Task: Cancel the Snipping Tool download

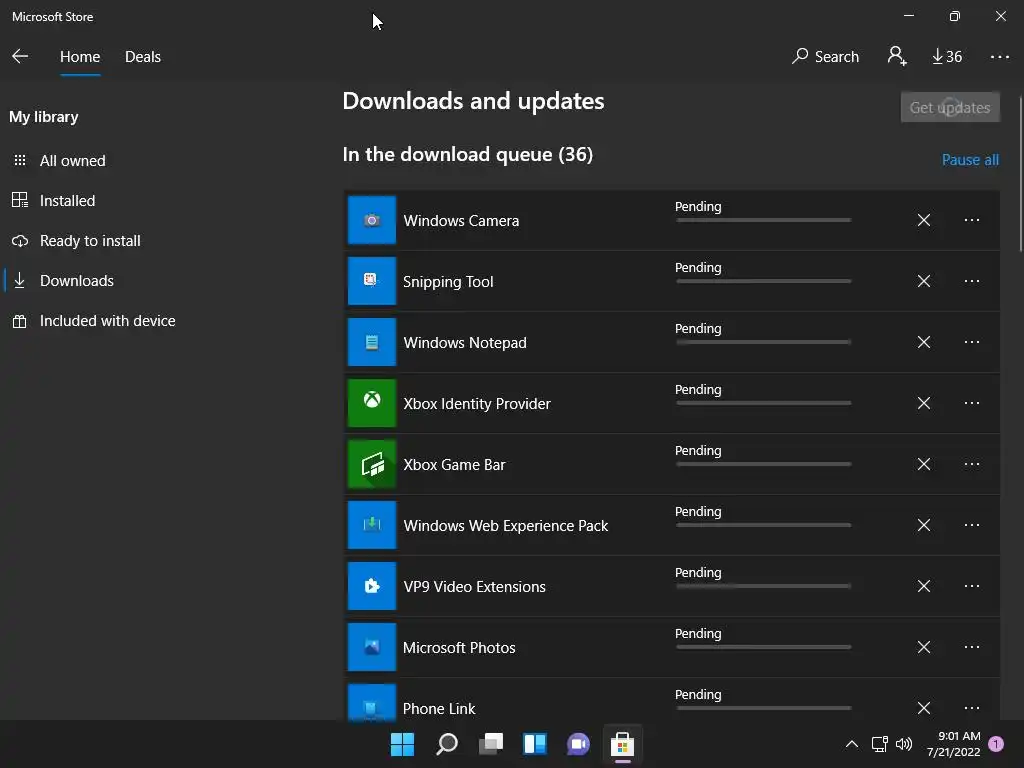Action: click(923, 281)
